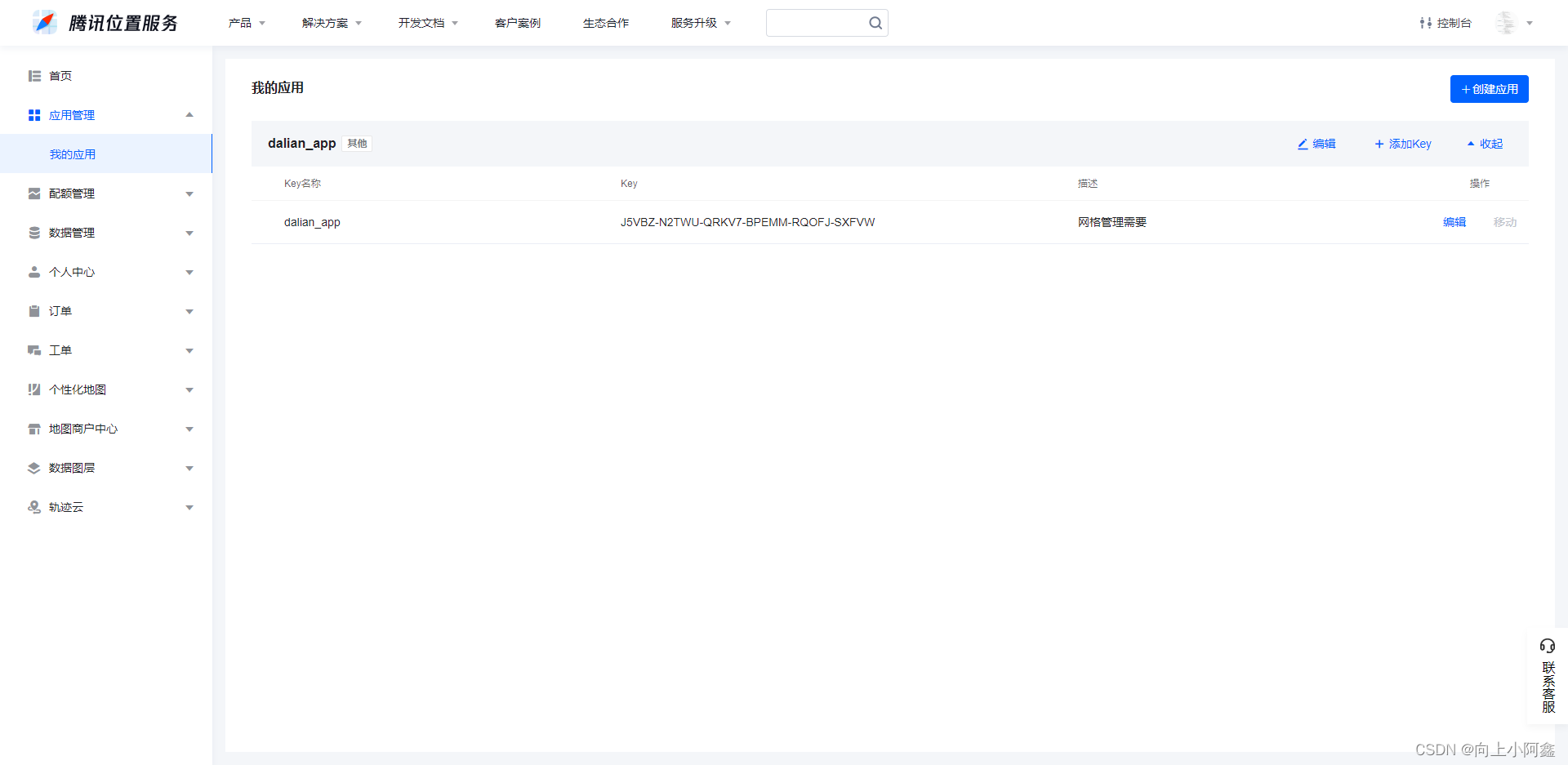Open 生态合作 in top navigation
Viewport: 1568px width, 765px height.
pyautogui.click(x=606, y=23)
